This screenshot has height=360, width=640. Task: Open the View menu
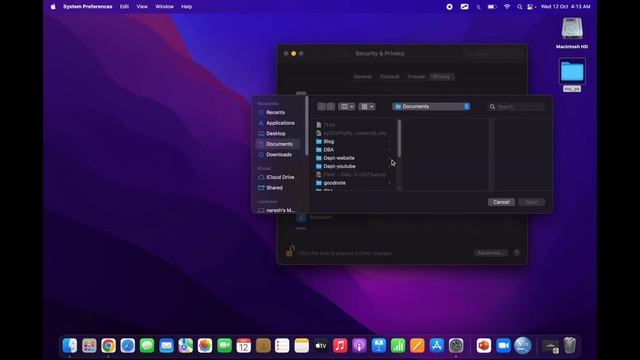(x=142, y=7)
